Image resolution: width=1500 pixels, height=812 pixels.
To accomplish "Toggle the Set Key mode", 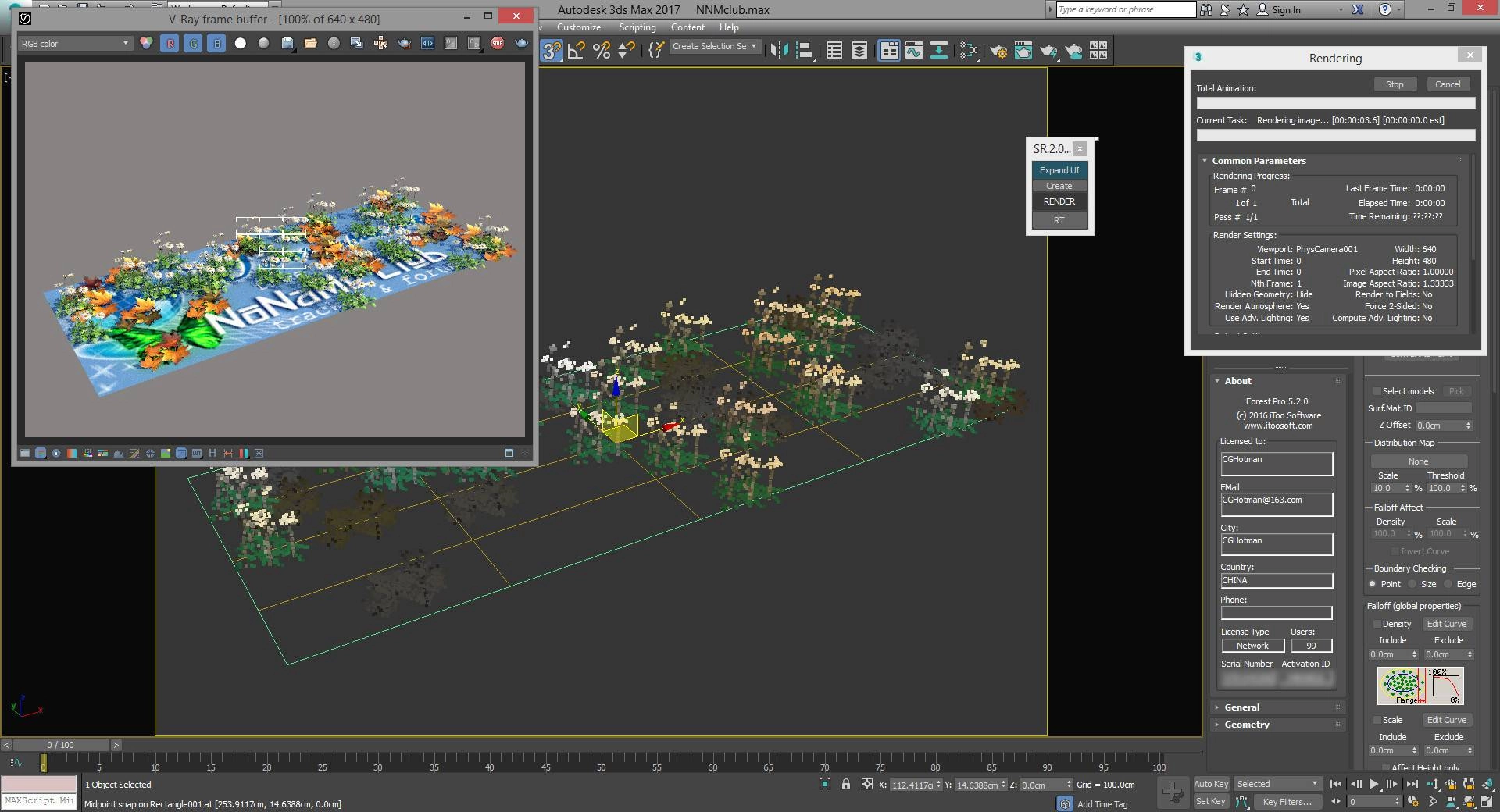I will coord(1211,801).
